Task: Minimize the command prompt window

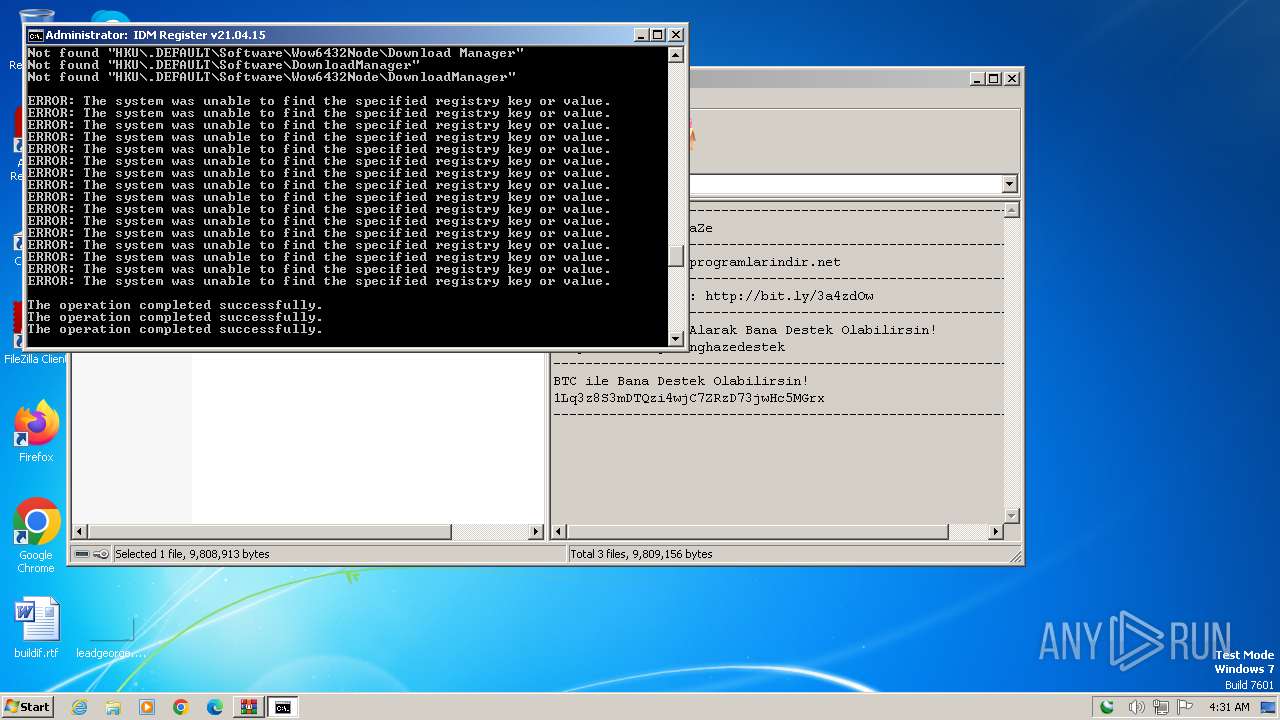Action: point(642,35)
